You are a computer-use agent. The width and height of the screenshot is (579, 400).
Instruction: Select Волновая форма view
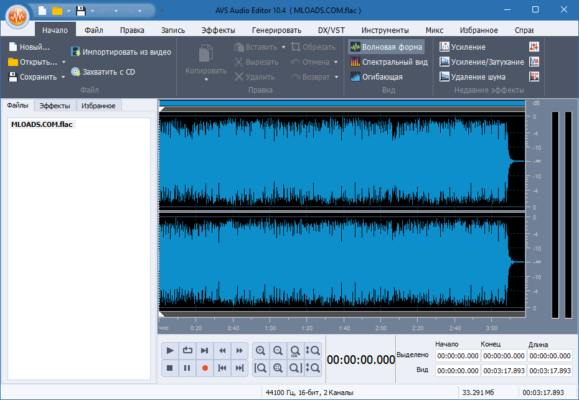386,47
